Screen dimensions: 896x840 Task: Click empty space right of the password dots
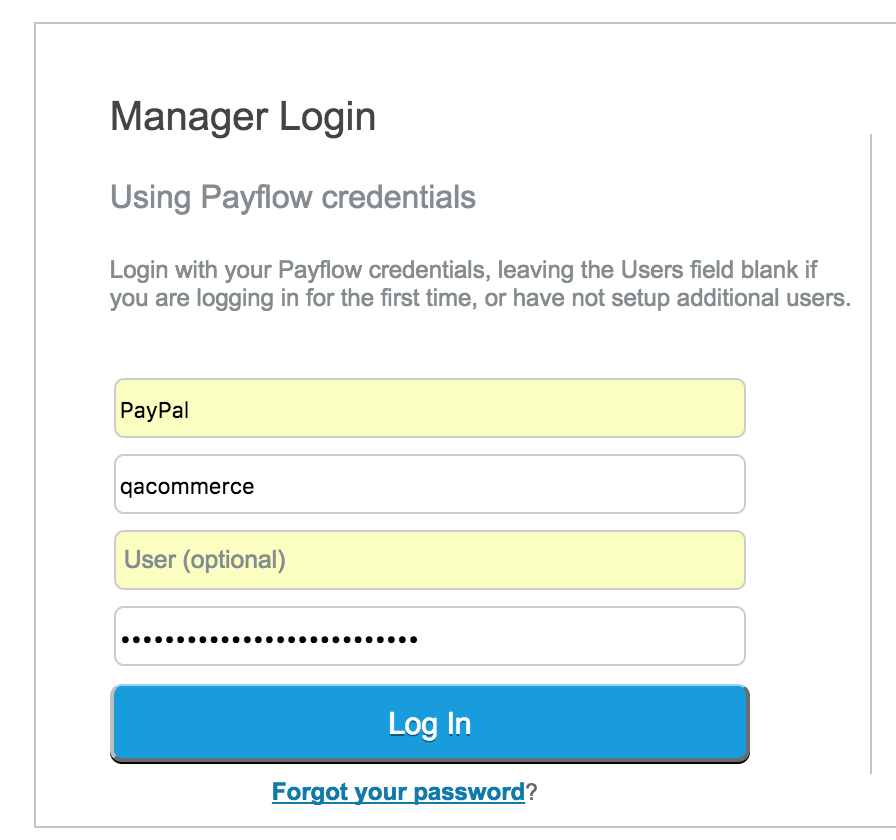580,637
